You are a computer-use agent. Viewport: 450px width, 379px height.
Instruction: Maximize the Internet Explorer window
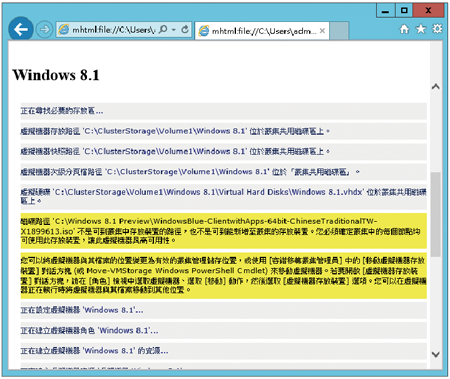coord(404,11)
